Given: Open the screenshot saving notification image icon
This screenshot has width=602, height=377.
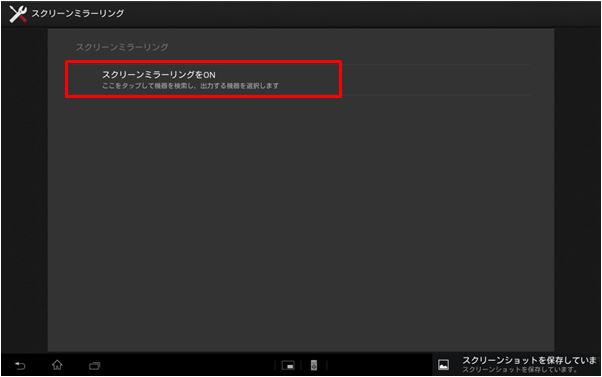Looking at the screenshot, I should point(443,365).
